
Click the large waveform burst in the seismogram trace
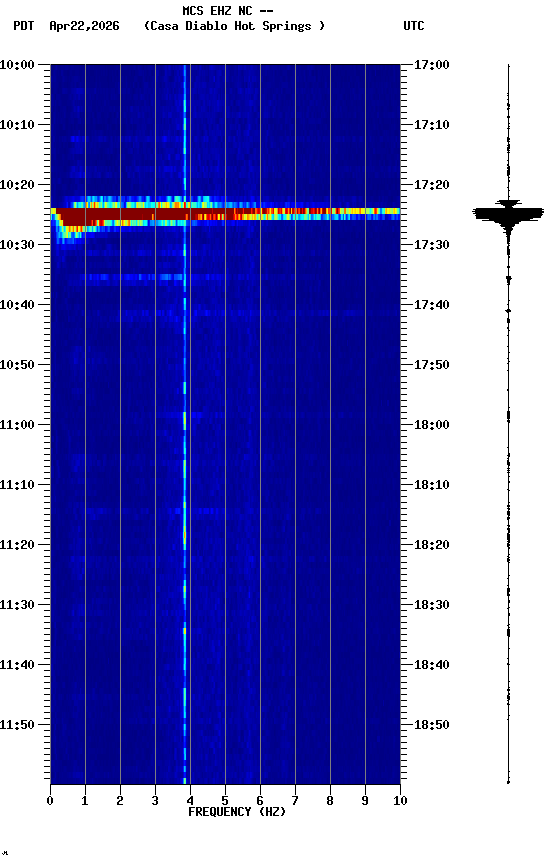(x=508, y=214)
